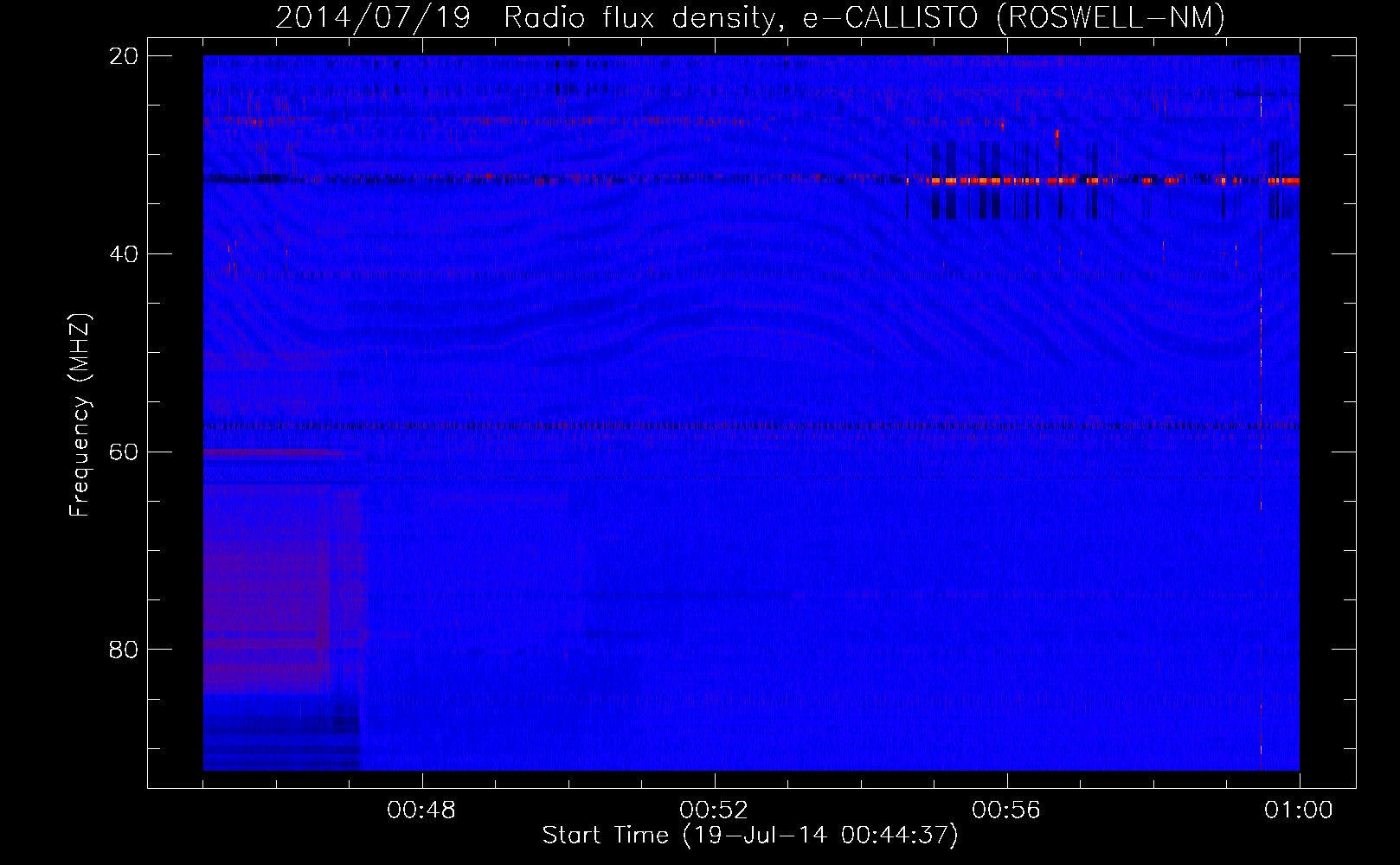Click the '00:48' time tick label
1400x865 pixels.
coord(421,811)
